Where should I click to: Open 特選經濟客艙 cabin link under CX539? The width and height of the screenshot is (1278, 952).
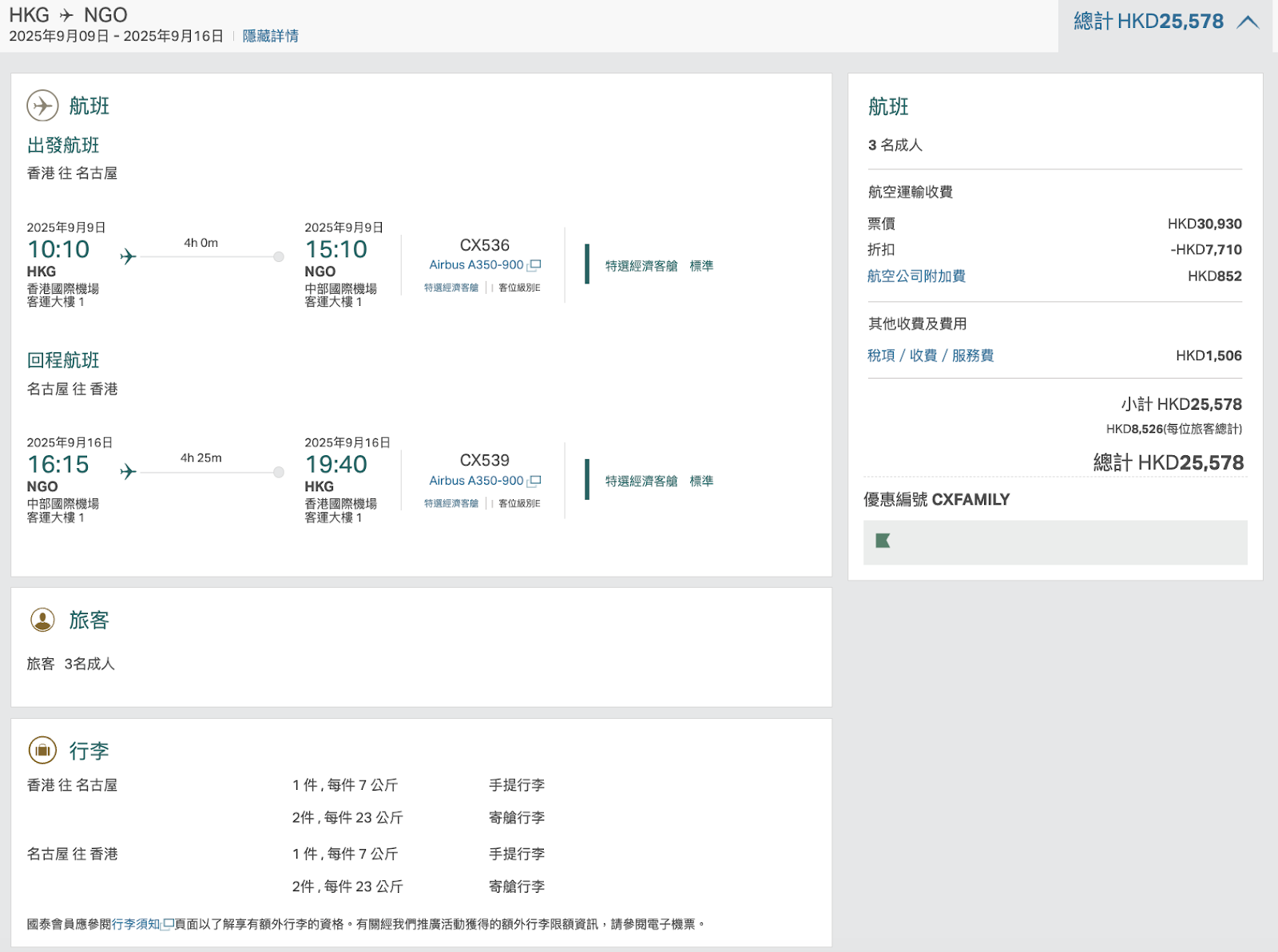click(451, 503)
